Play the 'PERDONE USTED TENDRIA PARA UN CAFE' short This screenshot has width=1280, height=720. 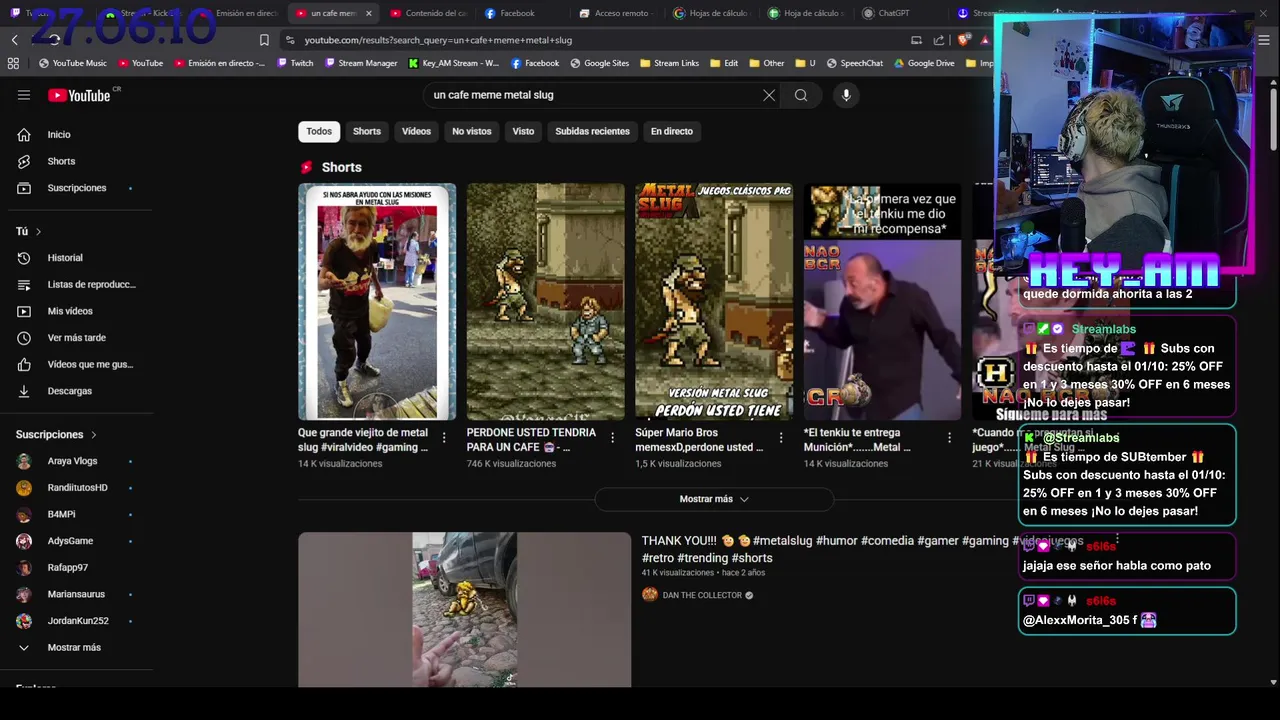pyautogui.click(x=545, y=301)
